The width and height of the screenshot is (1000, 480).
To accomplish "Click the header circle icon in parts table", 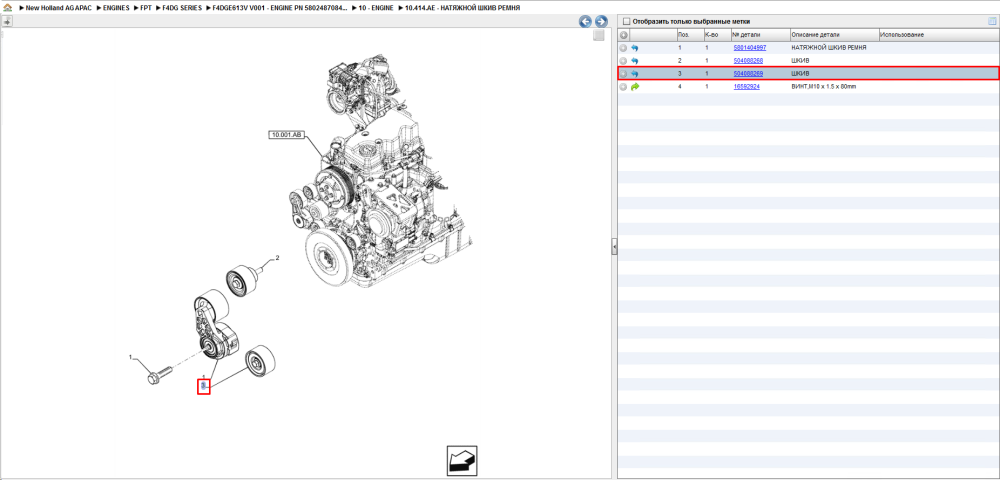I will tap(624, 34).
